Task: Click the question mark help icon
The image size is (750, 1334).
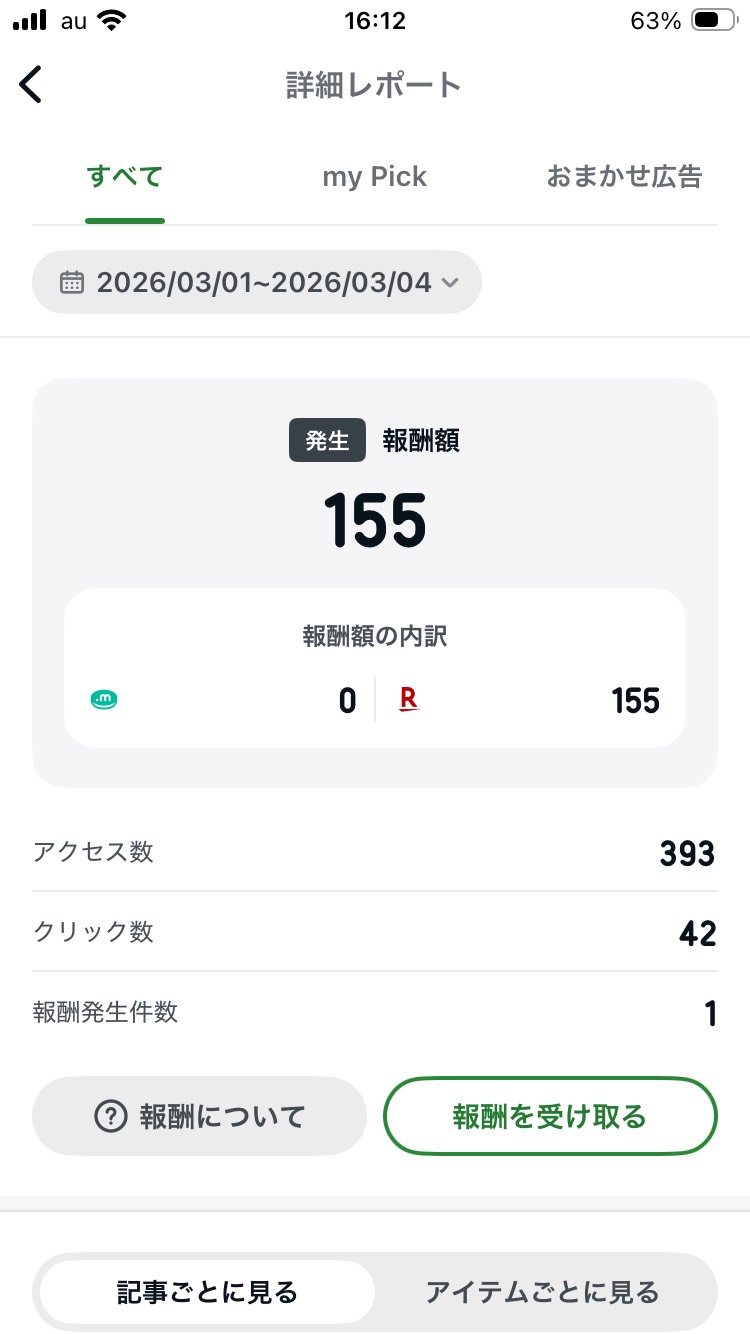Action: click(109, 1116)
